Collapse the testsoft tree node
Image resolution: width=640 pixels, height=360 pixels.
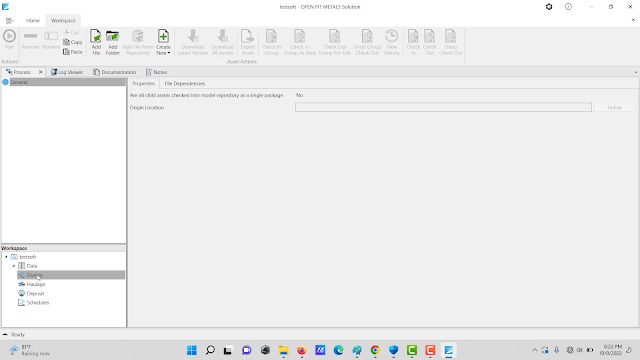(x=6, y=257)
